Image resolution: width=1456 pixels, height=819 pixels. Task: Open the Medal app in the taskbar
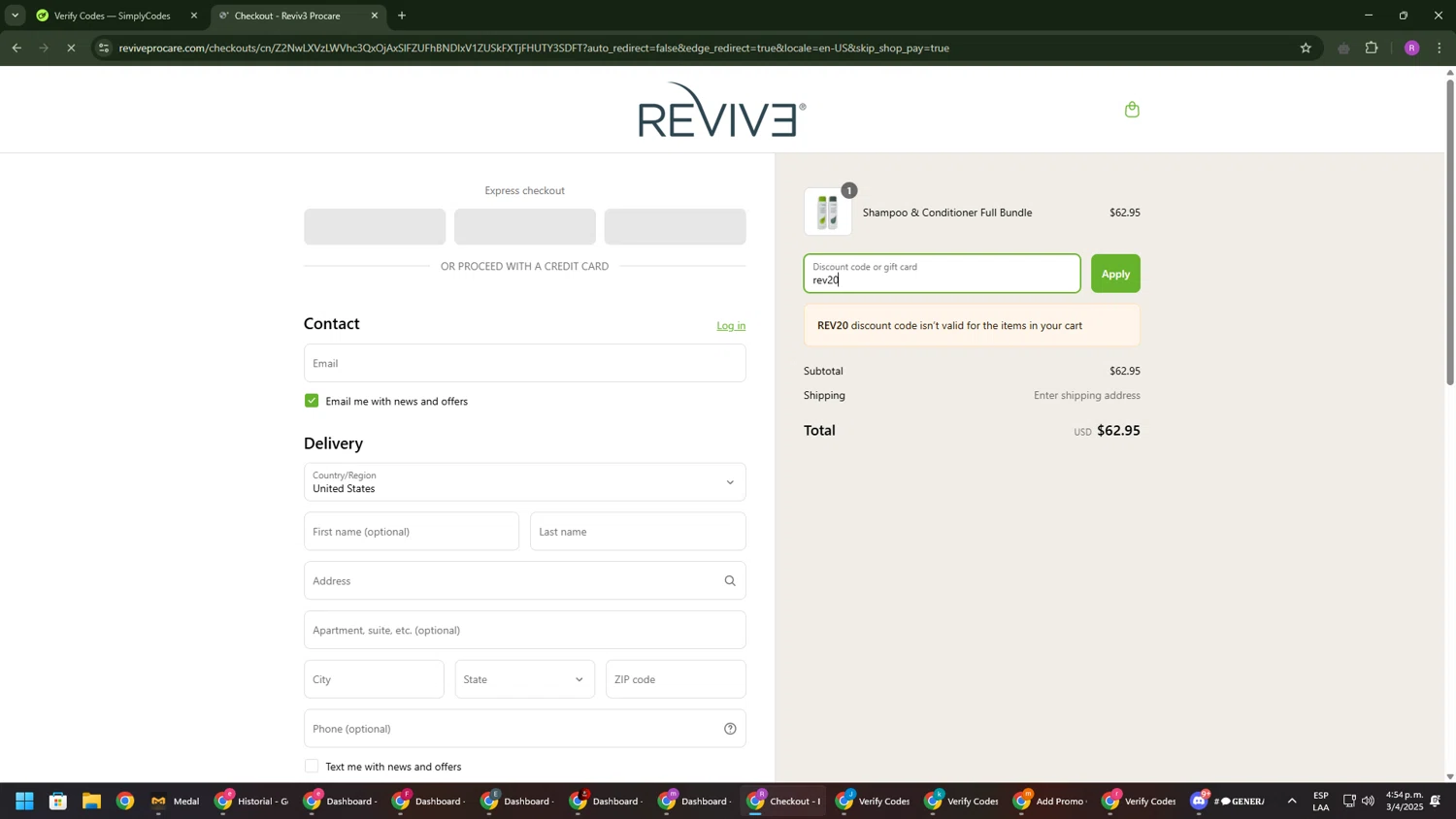[x=176, y=802]
